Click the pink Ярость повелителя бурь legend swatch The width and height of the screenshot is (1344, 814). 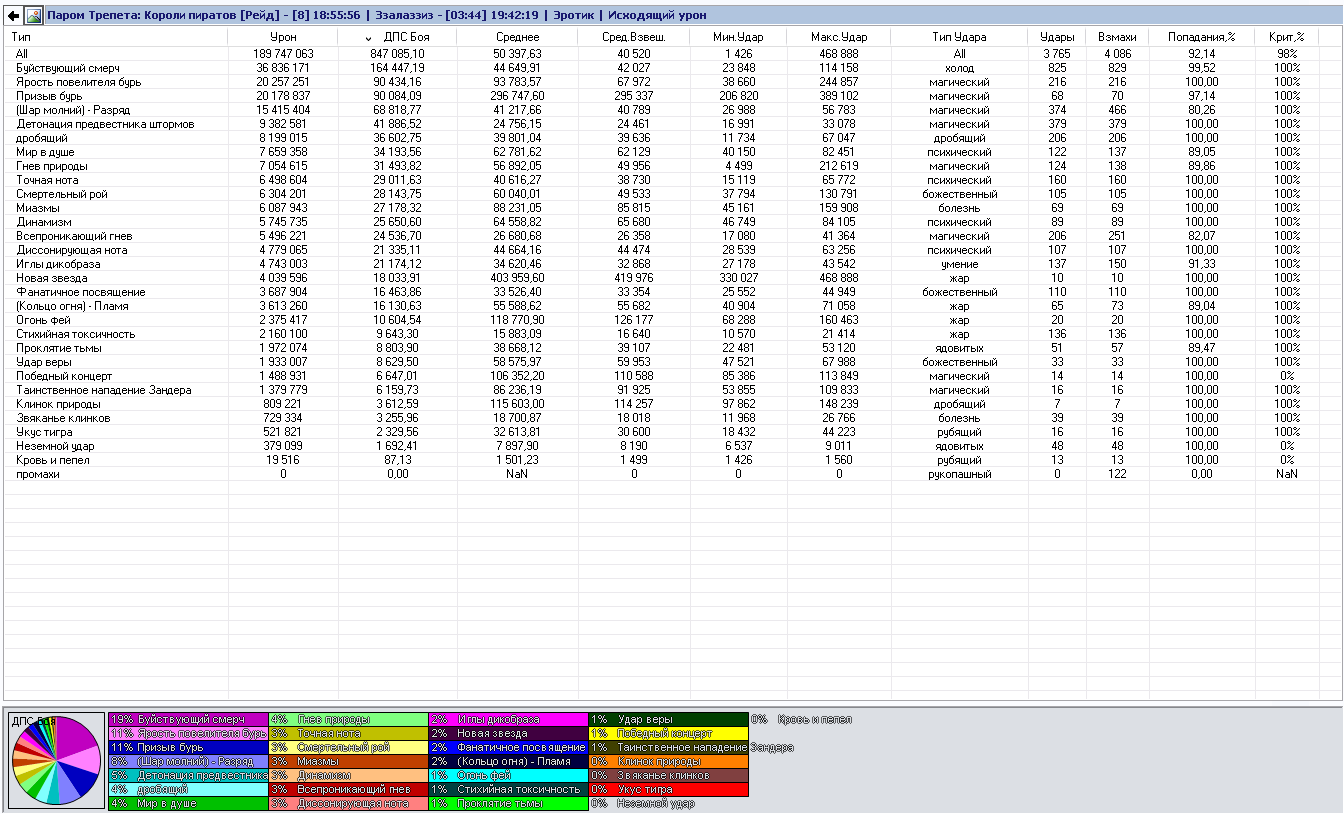click(x=188, y=733)
